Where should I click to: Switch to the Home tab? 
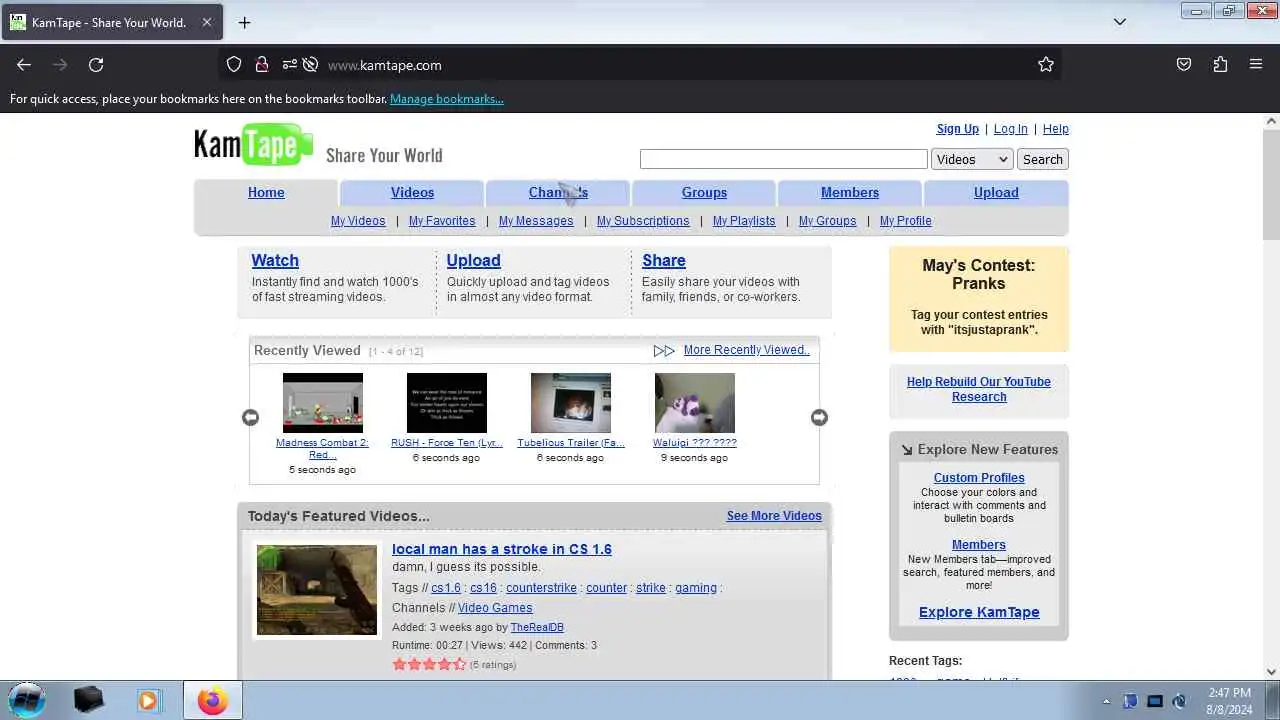266,192
